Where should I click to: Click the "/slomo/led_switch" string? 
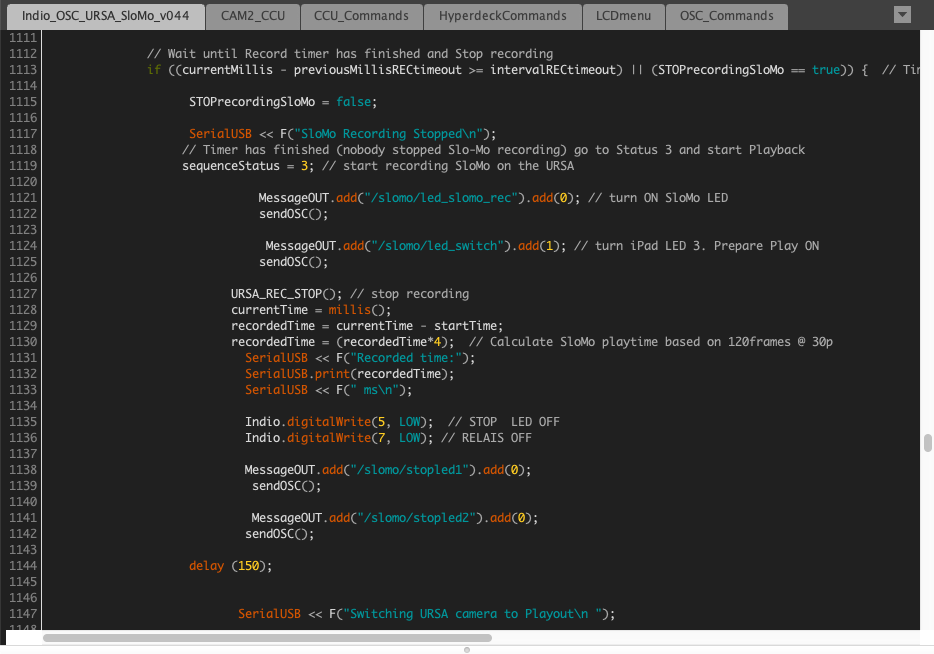pyautogui.click(x=437, y=246)
